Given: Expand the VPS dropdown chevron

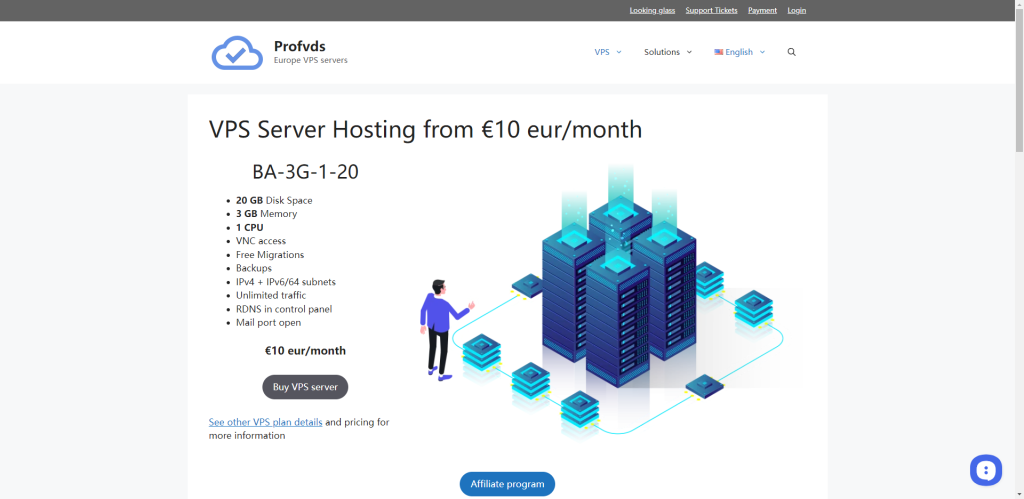Looking at the screenshot, I should (x=619, y=52).
